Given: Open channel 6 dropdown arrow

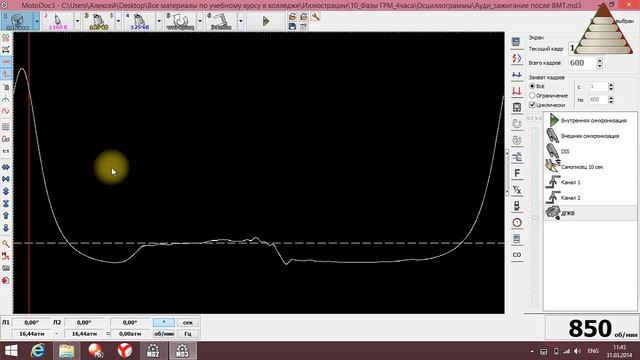Looking at the screenshot, I should pos(240,21).
